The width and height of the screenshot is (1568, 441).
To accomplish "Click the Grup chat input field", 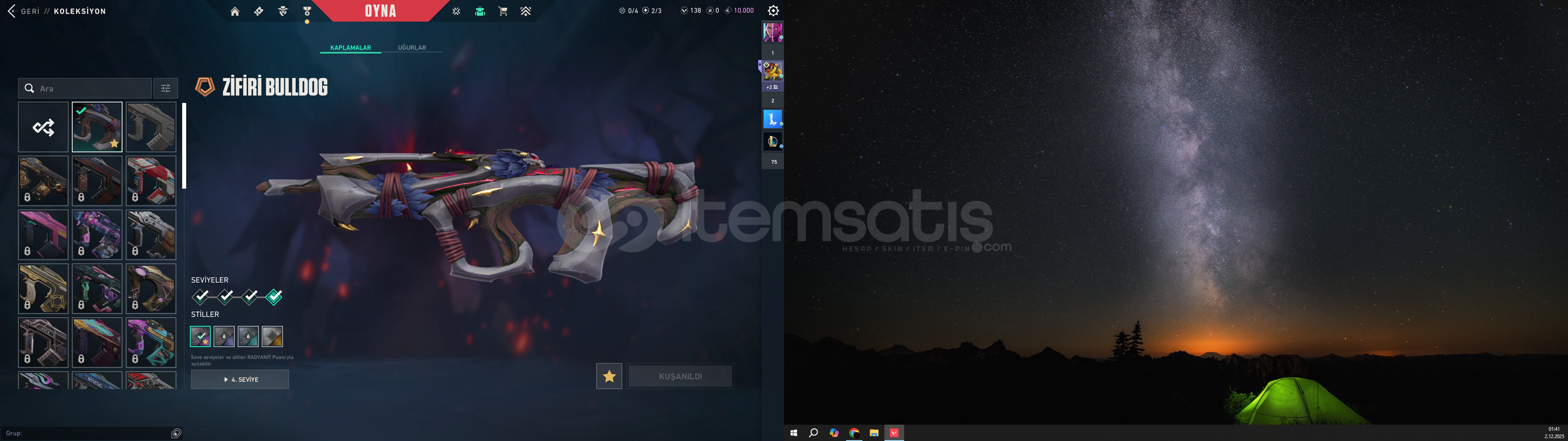I will pyautogui.click(x=85, y=433).
